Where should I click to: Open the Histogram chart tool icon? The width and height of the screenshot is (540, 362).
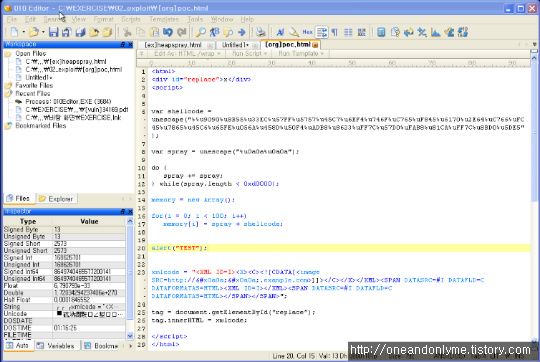[436, 32]
